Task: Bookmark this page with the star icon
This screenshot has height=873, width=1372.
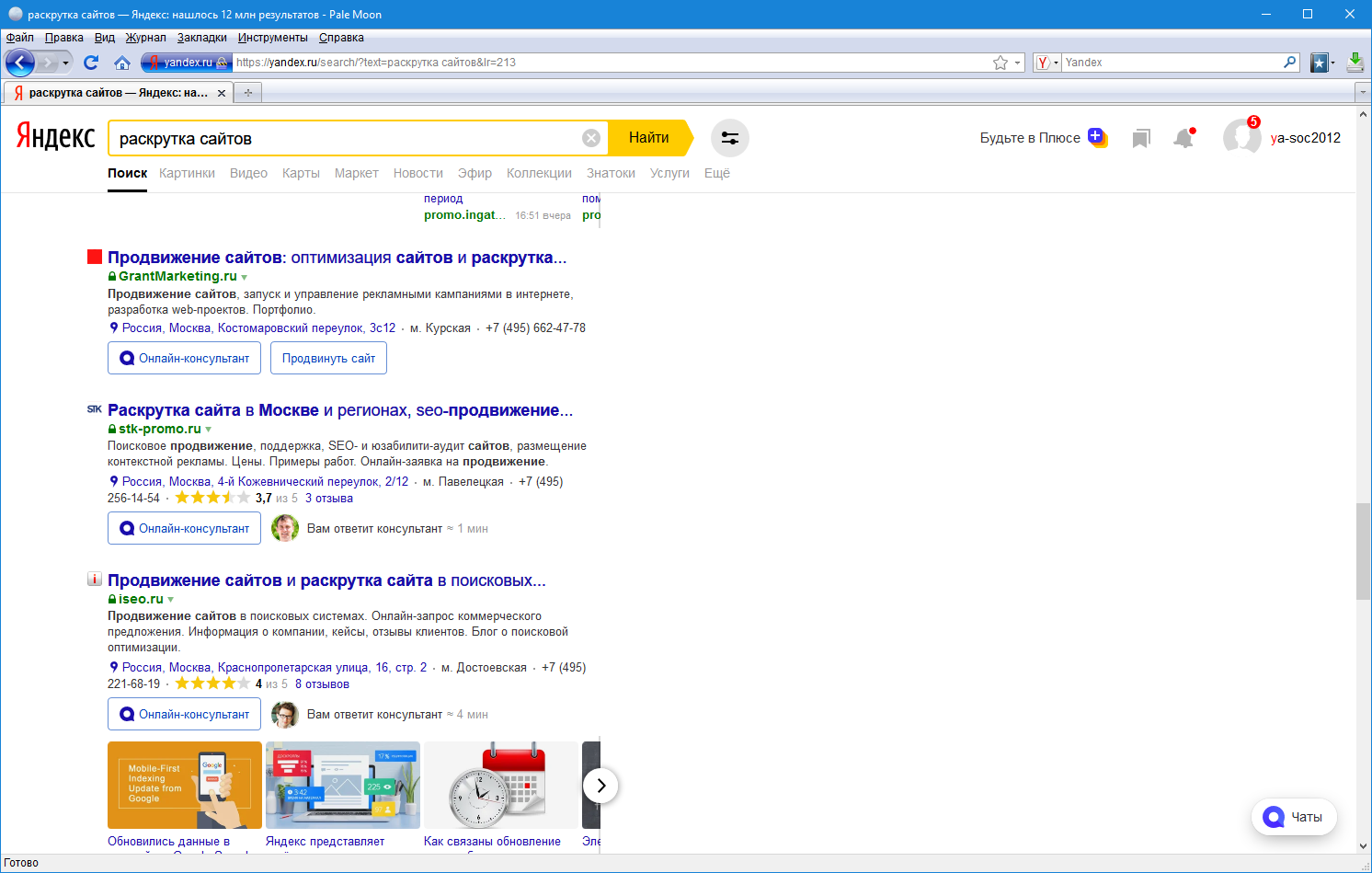Action: (1000, 63)
